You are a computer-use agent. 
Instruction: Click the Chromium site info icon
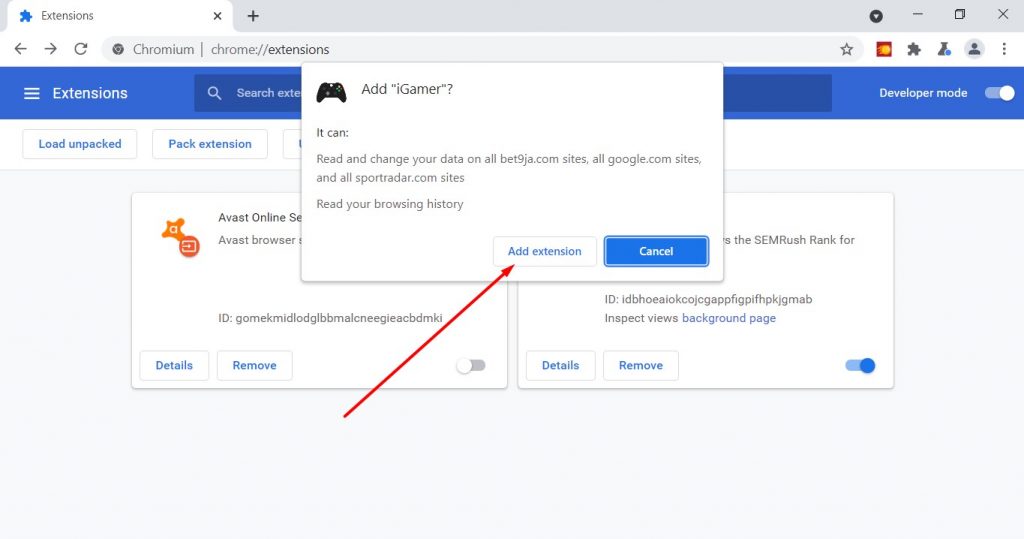(x=118, y=49)
